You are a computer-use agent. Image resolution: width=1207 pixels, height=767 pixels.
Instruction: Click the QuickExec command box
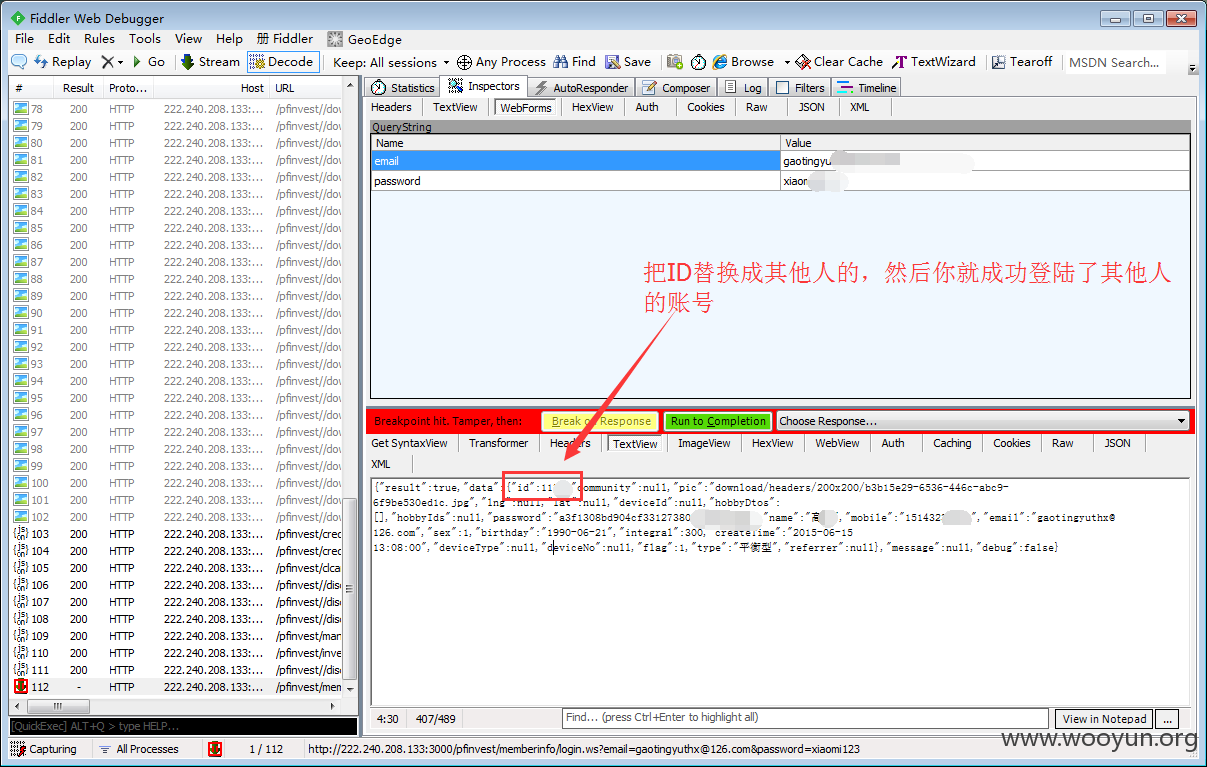[x=183, y=726]
